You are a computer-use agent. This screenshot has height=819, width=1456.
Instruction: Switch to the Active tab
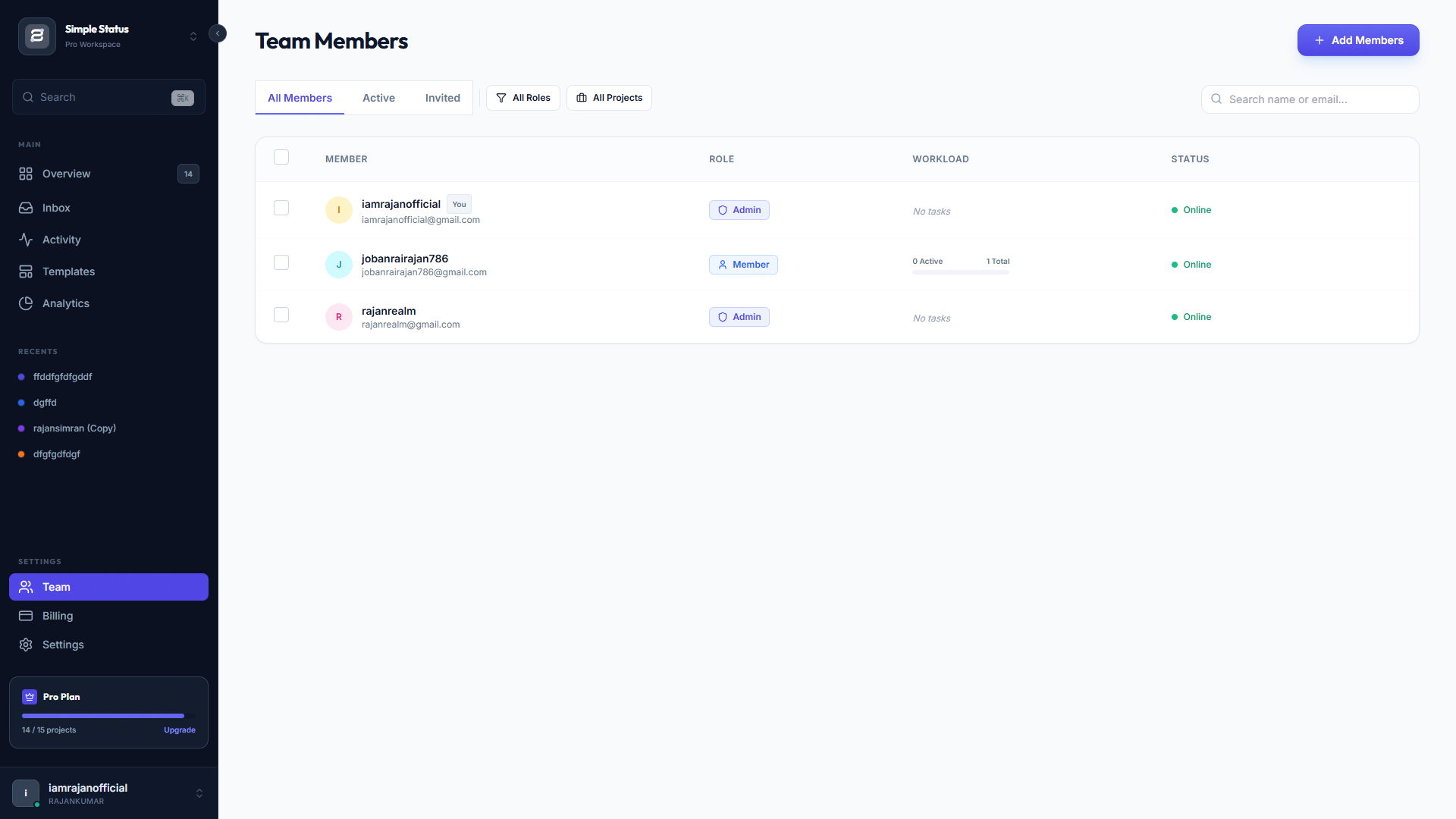pyautogui.click(x=378, y=98)
